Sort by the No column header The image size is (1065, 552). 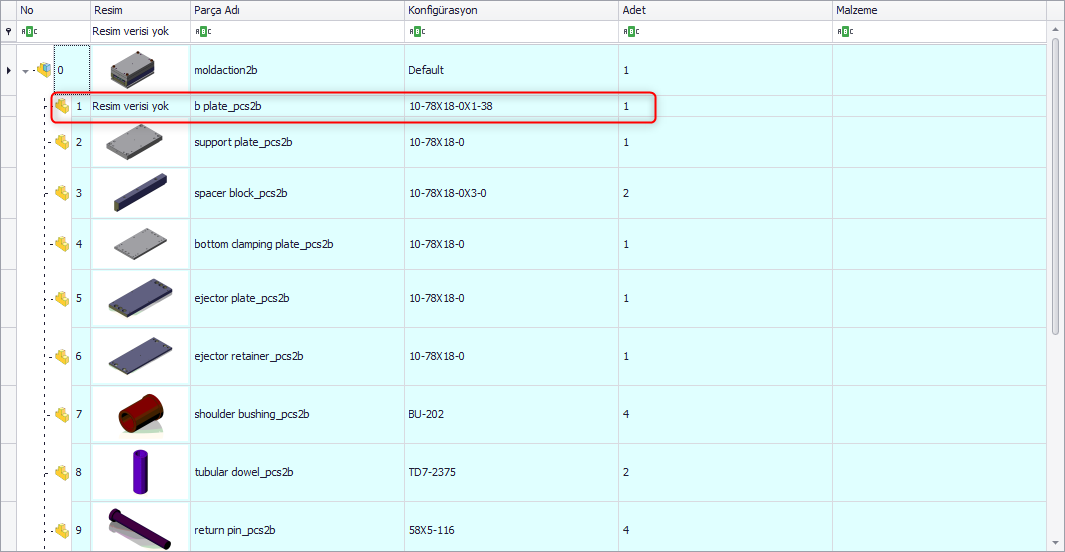tap(53, 10)
